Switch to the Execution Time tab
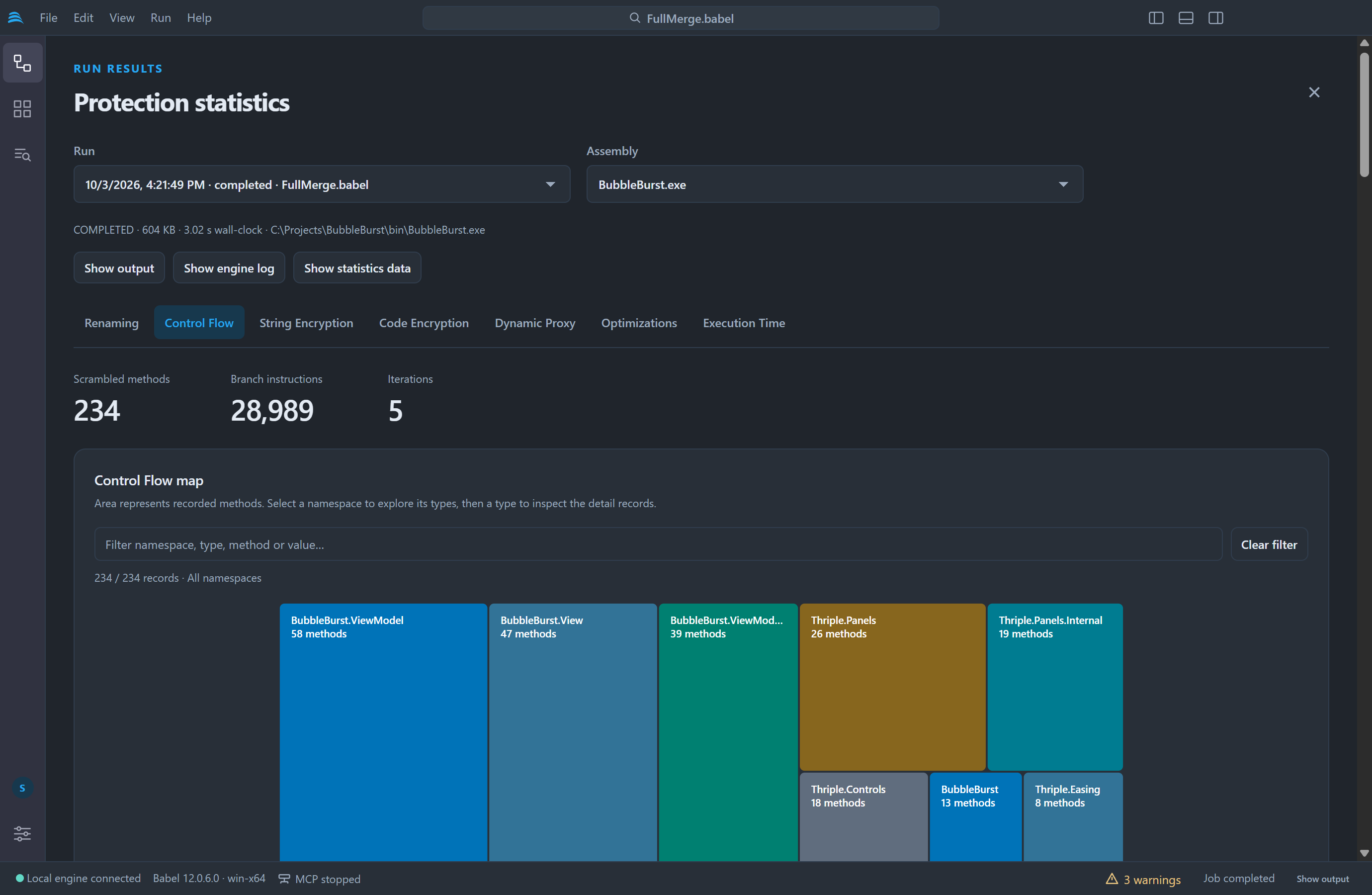1372x895 pixels. pos(744,323)
